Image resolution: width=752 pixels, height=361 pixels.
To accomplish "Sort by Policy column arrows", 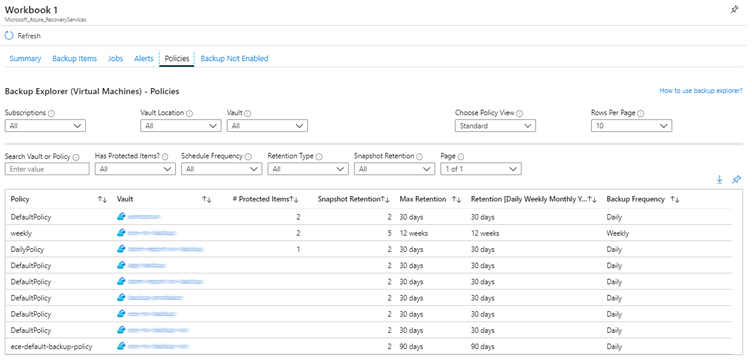I will click(102, 199).
